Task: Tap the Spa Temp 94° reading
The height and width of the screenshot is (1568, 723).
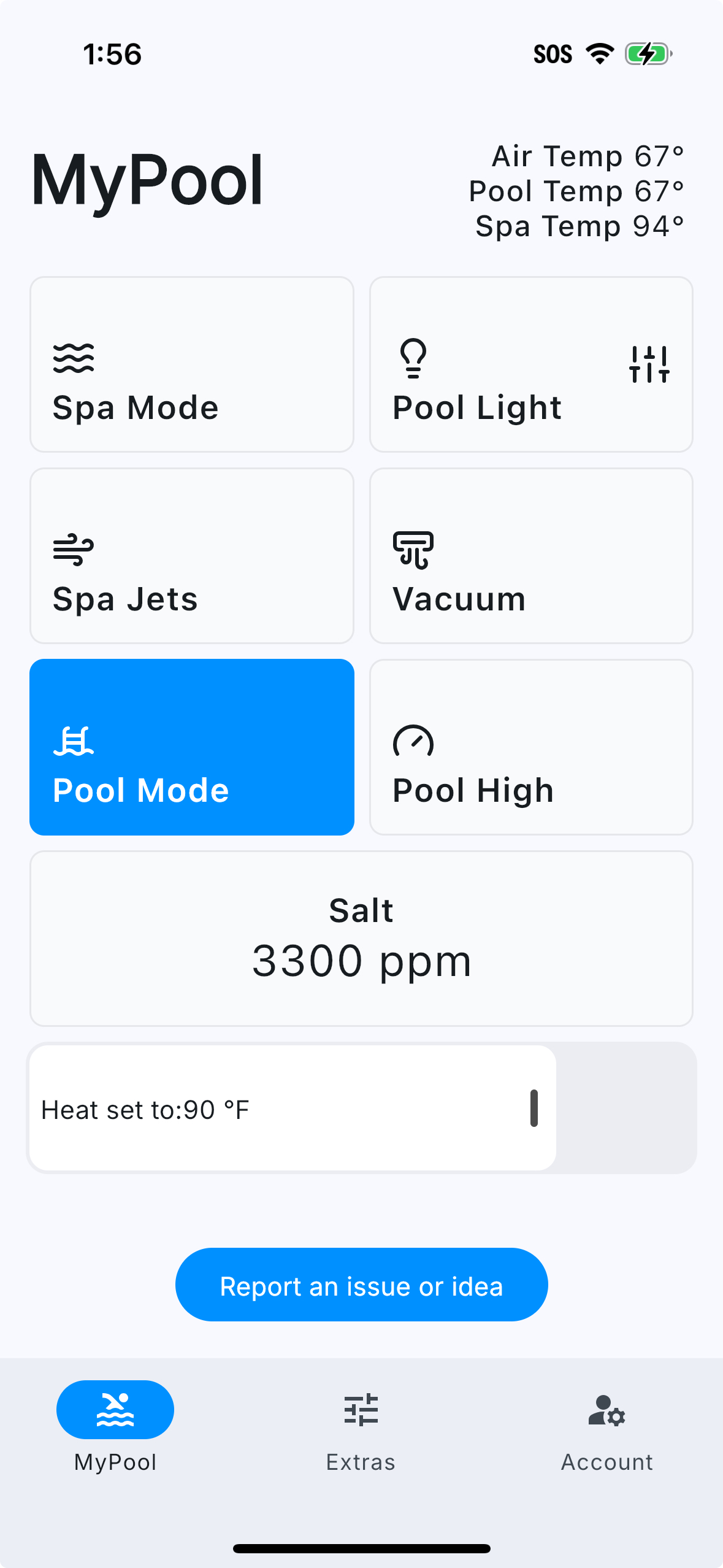Action: pos(579,226)
